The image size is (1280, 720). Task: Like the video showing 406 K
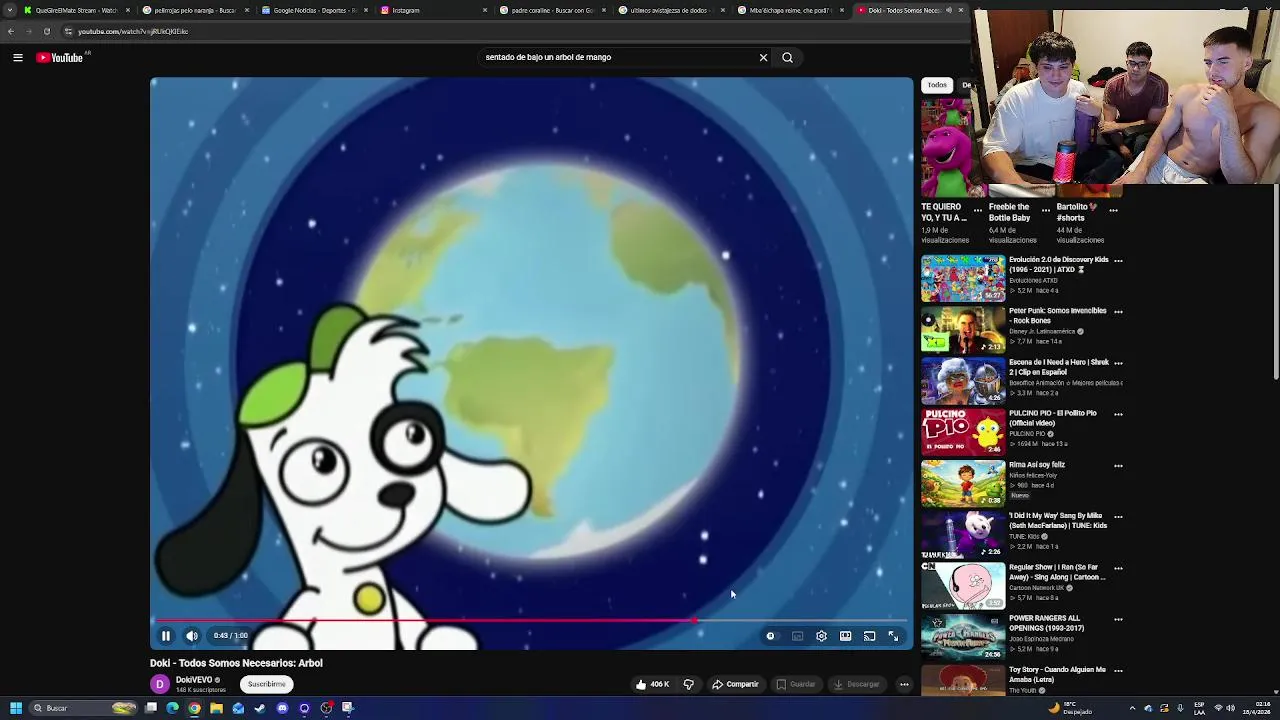click(x=652, y=685)
